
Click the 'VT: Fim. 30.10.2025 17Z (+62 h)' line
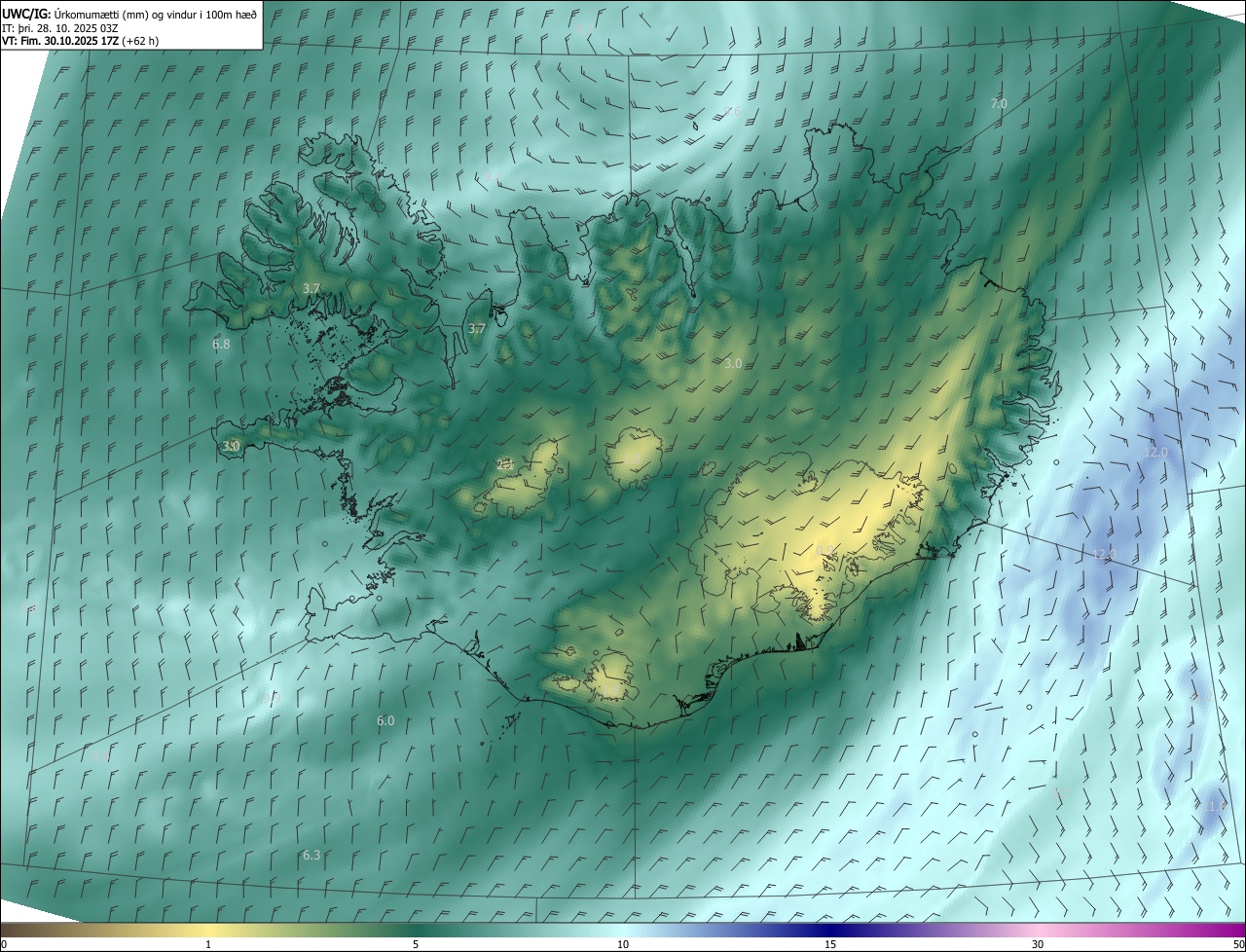point(81,41)
